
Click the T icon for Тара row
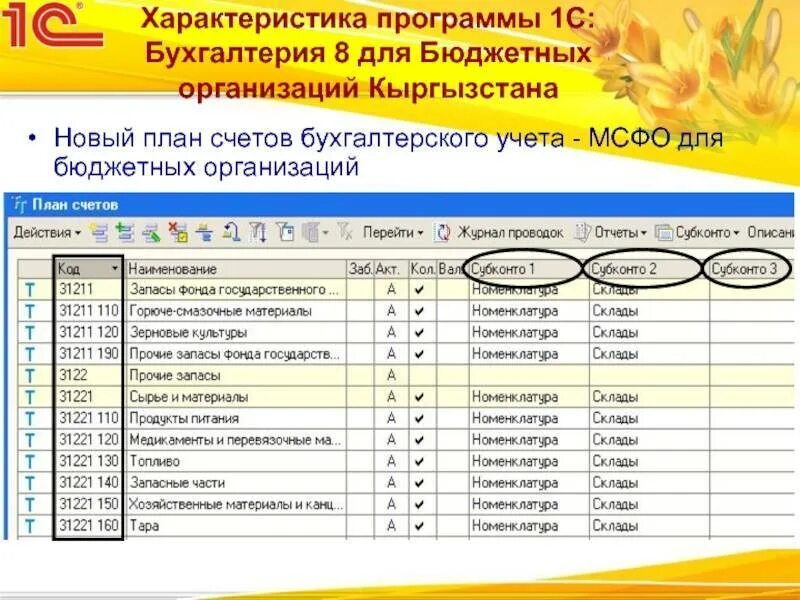pos(30,526)
